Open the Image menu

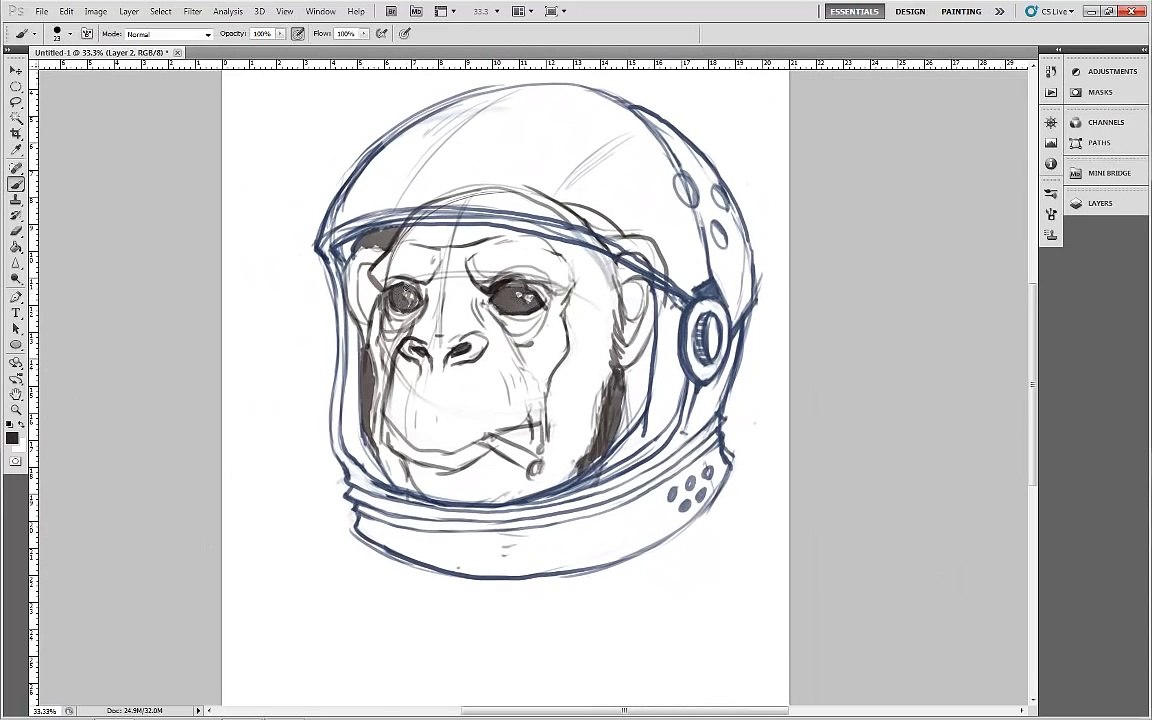click(96, 11)
